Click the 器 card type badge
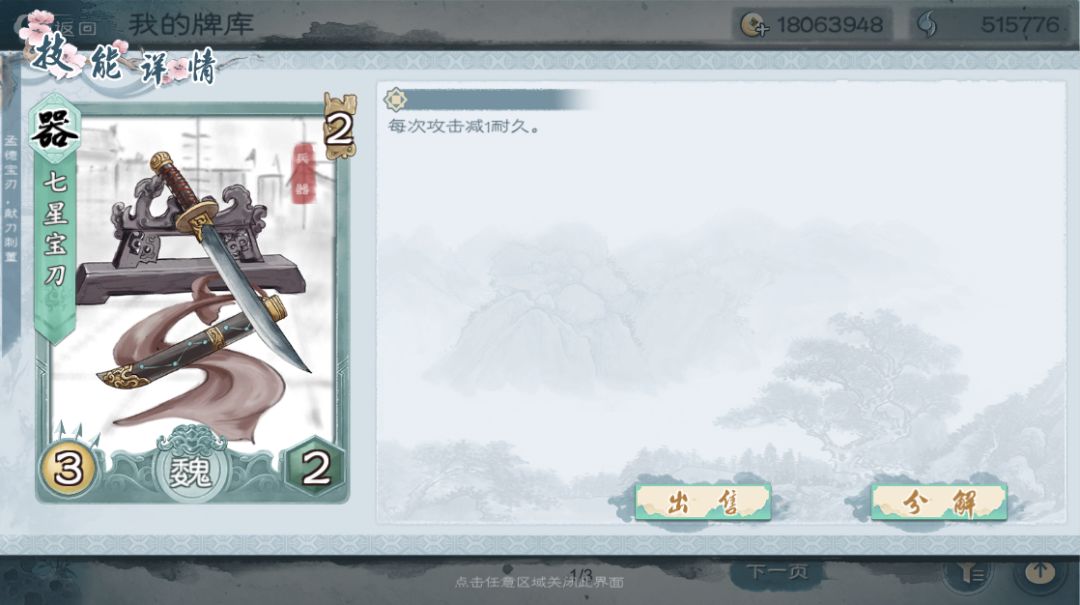 tap(54, 129)
